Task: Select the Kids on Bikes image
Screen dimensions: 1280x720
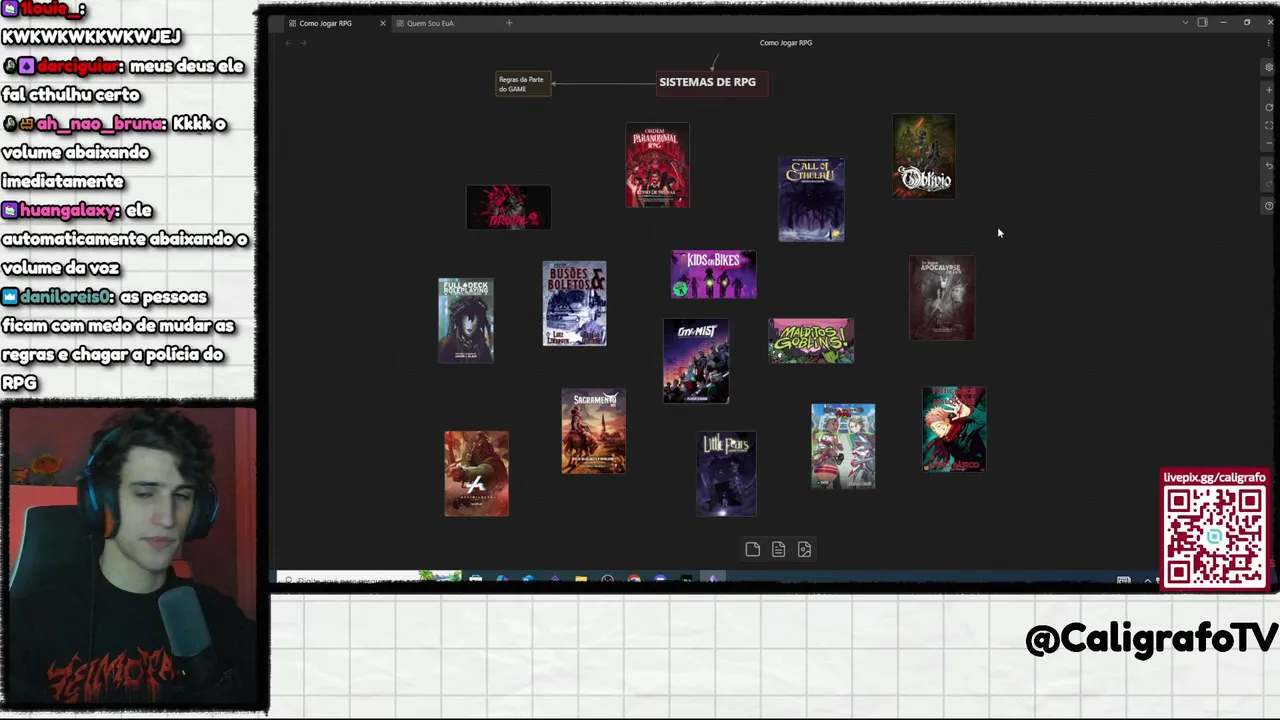Action: (714, 274)
